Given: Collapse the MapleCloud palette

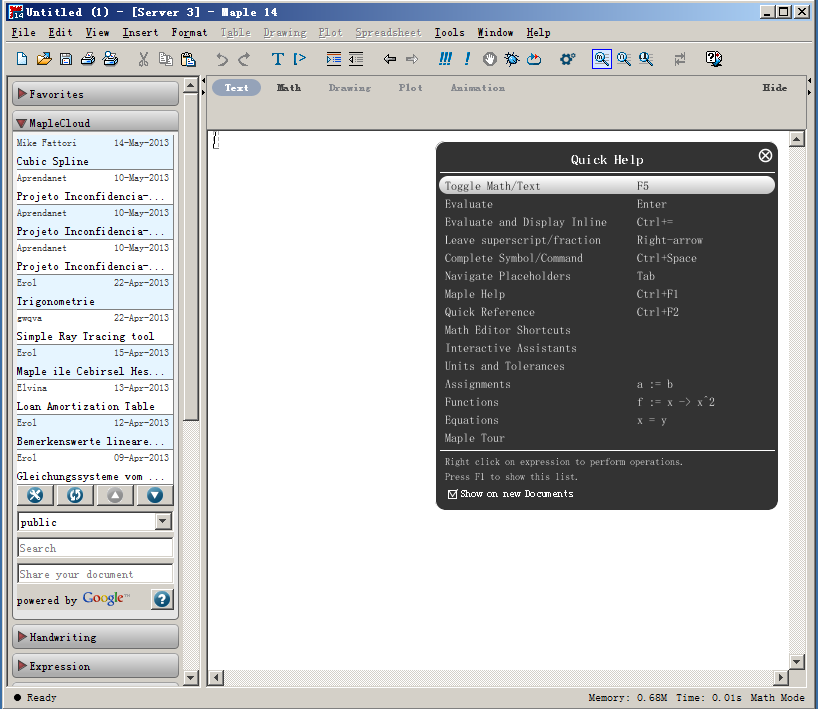Looking at the screenshot, I should pos(95,123).
